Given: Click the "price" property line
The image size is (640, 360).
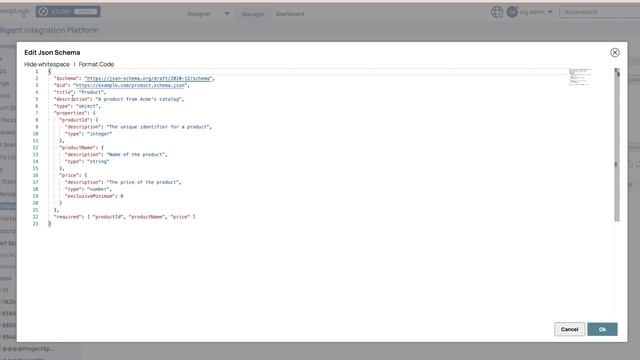Looking at the screenshot, I should click(x=73, y=175).
